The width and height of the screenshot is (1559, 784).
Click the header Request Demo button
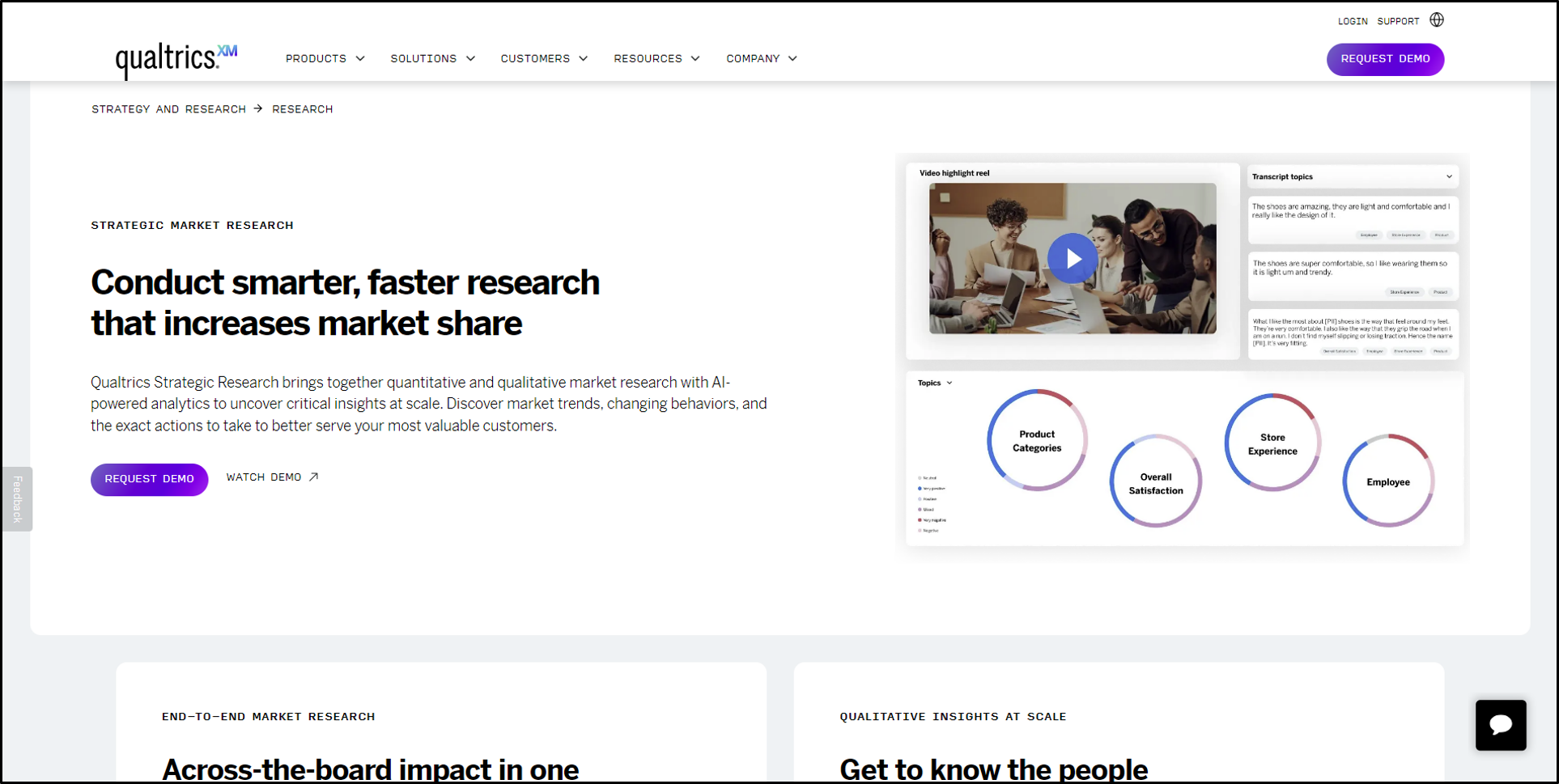[1385, 59]
